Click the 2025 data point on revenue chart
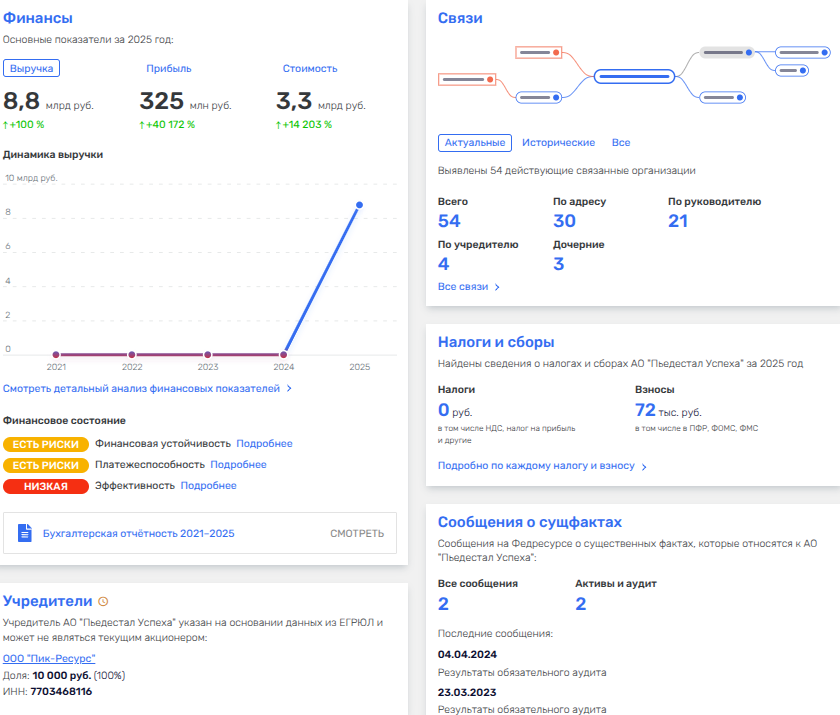840x715 pixels. click(359, 205)
